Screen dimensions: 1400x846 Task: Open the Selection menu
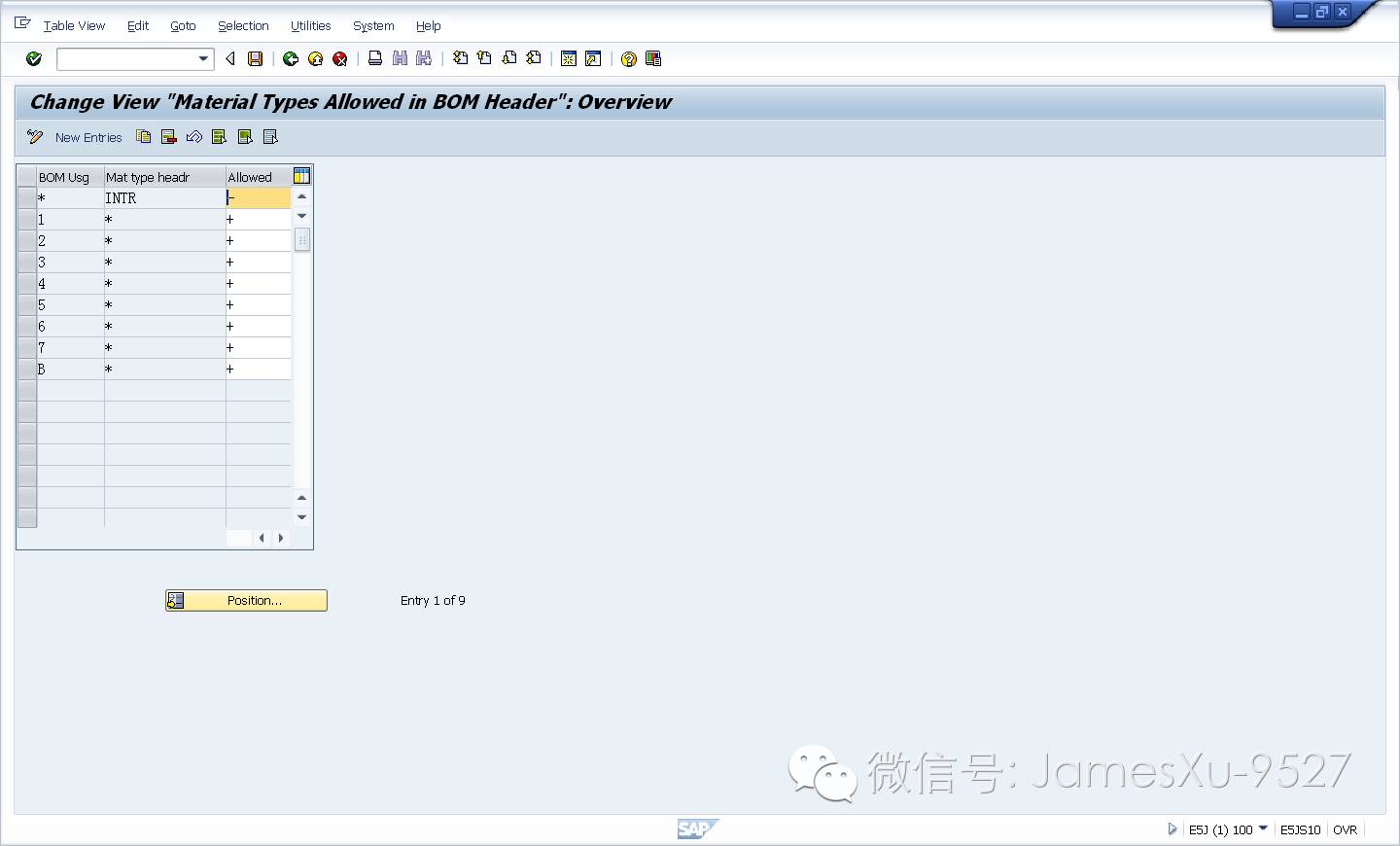pos(243,26)
